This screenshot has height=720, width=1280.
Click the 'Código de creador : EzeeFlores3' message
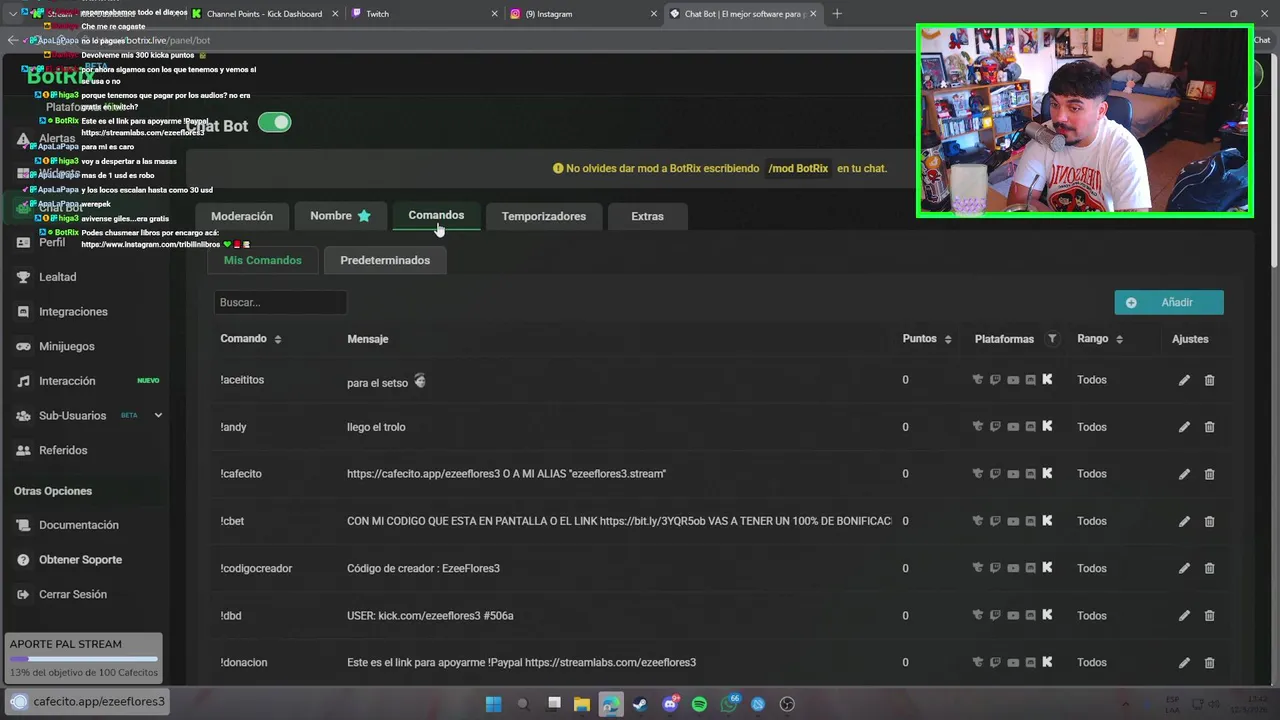coord(423,568)
